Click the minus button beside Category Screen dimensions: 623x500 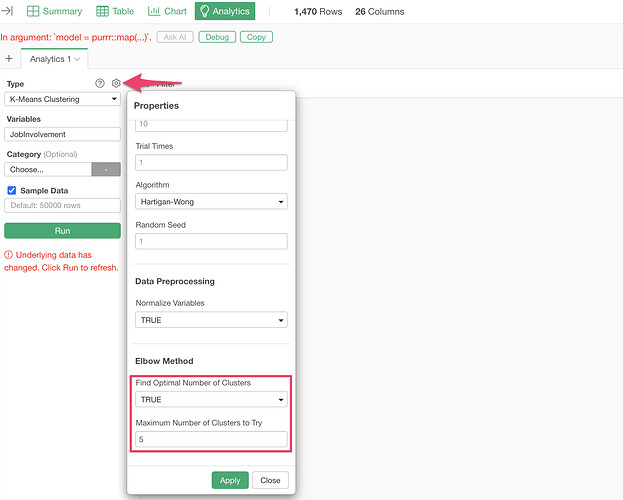105,169
